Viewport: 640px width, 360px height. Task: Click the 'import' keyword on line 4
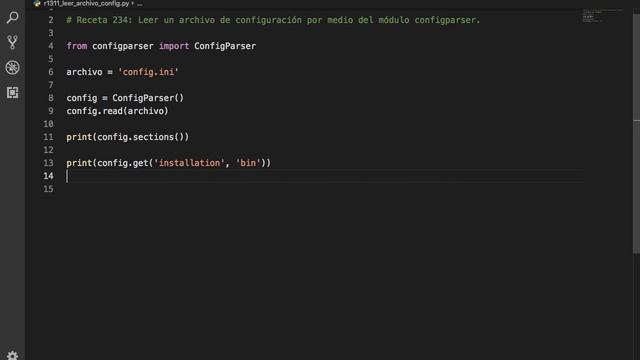pos(174,46)
